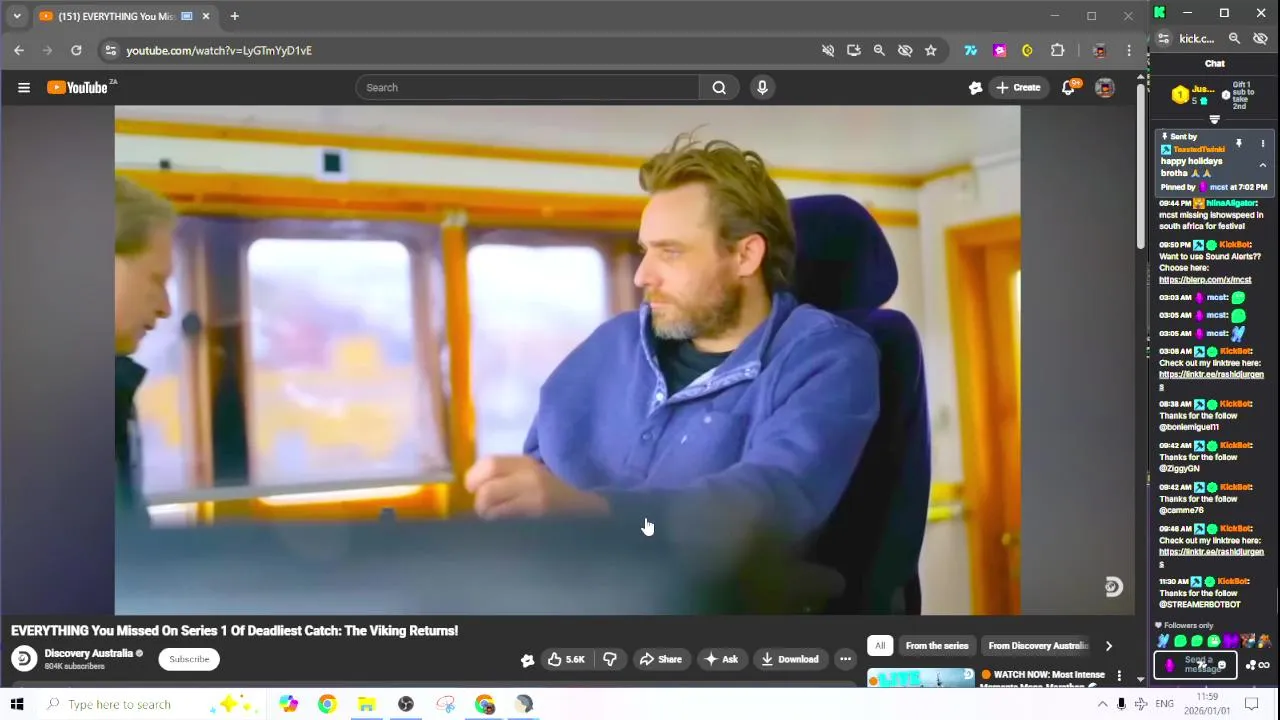Image resolution: width=1280 pixels, height=720 pixels.
Task: View site information in Chrome address bar
Action: (x=111, y=50)
